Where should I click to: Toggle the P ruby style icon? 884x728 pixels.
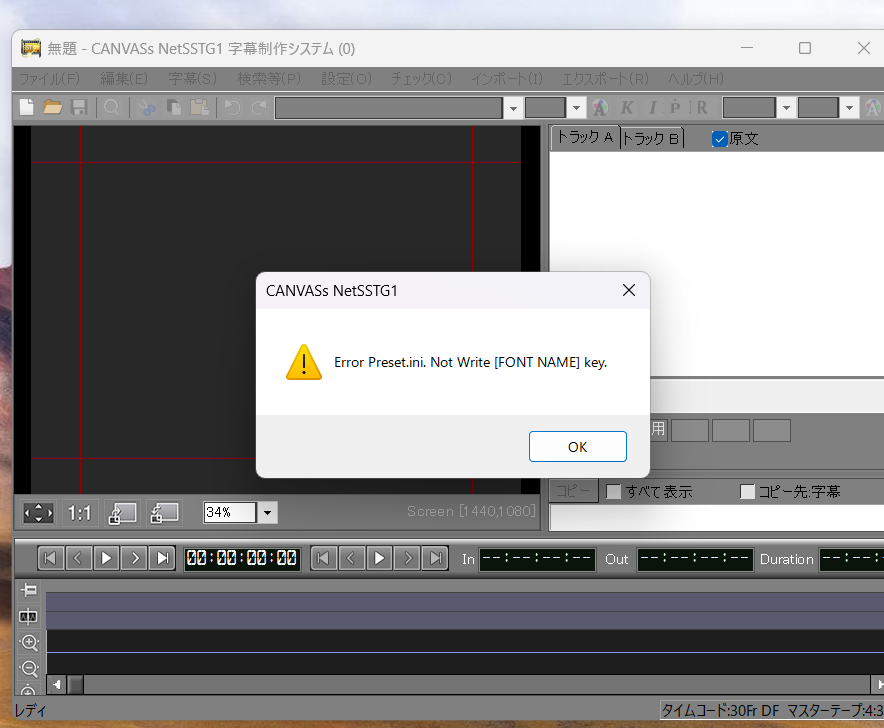pyautogui.click(x=675, y=107)
